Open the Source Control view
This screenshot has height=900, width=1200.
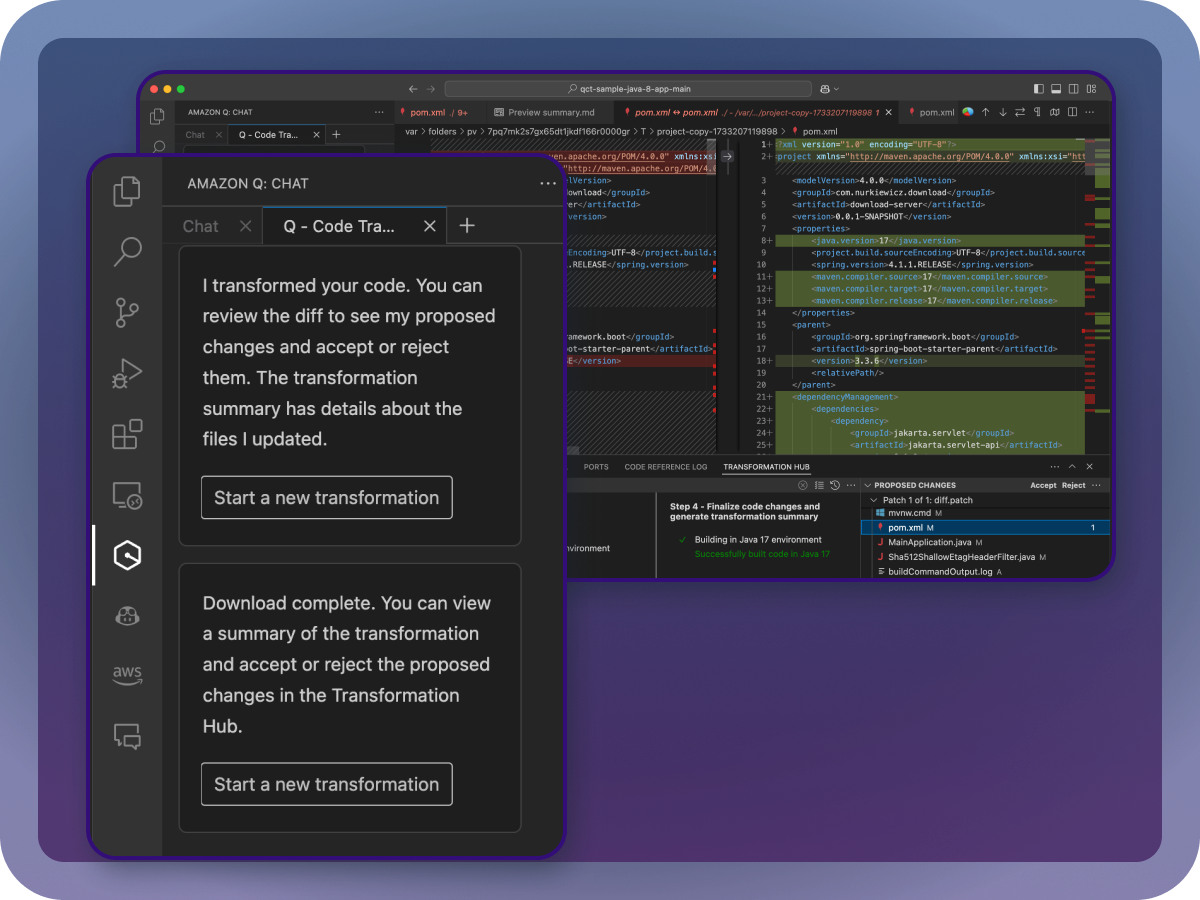tap(126, 313)
